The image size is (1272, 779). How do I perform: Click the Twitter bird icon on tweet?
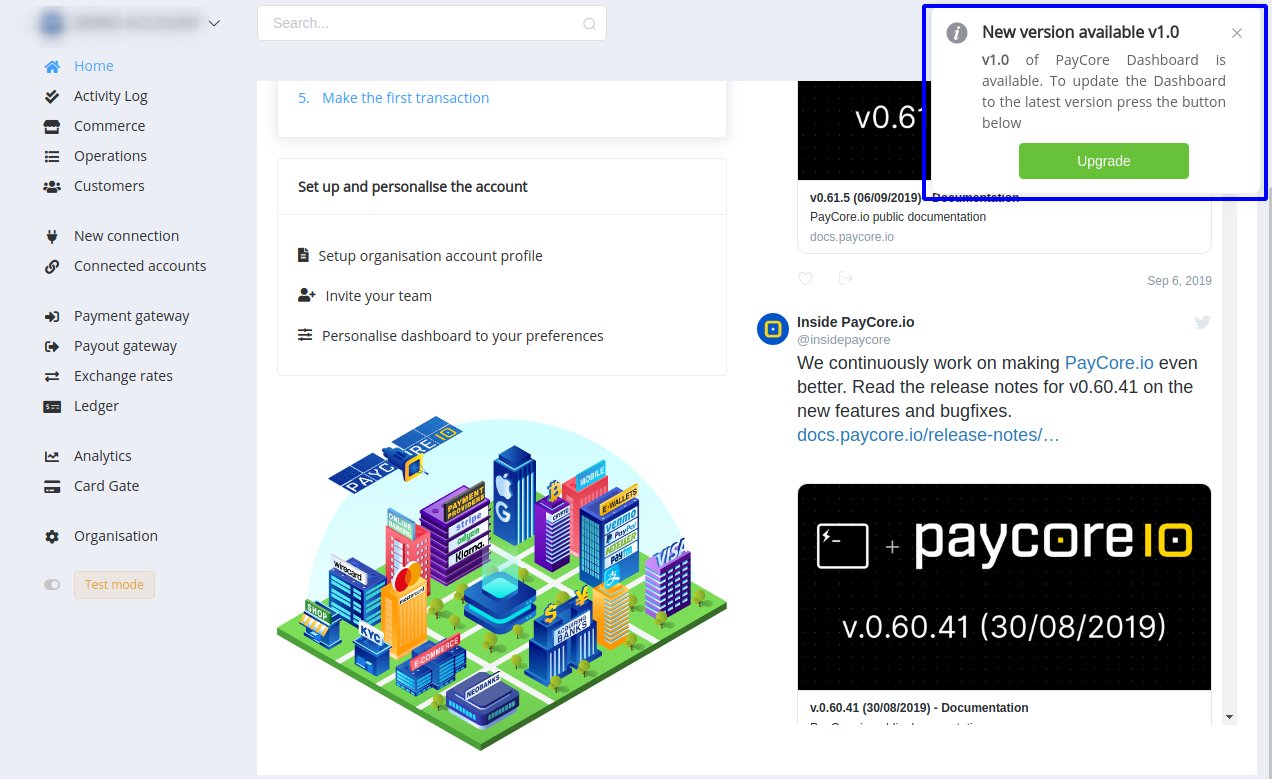(1202, 322)
